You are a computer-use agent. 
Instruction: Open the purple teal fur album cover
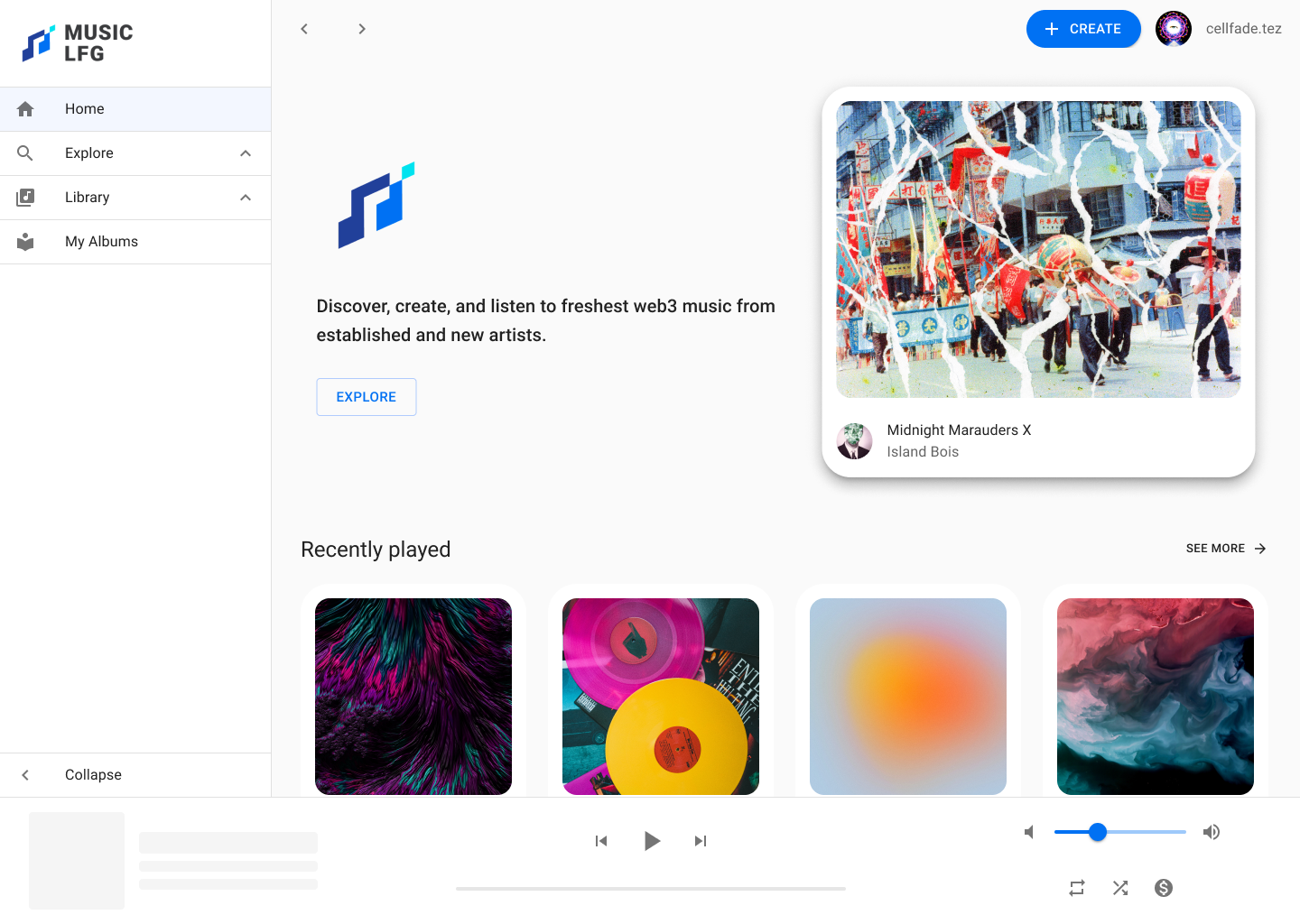[413, 697]
